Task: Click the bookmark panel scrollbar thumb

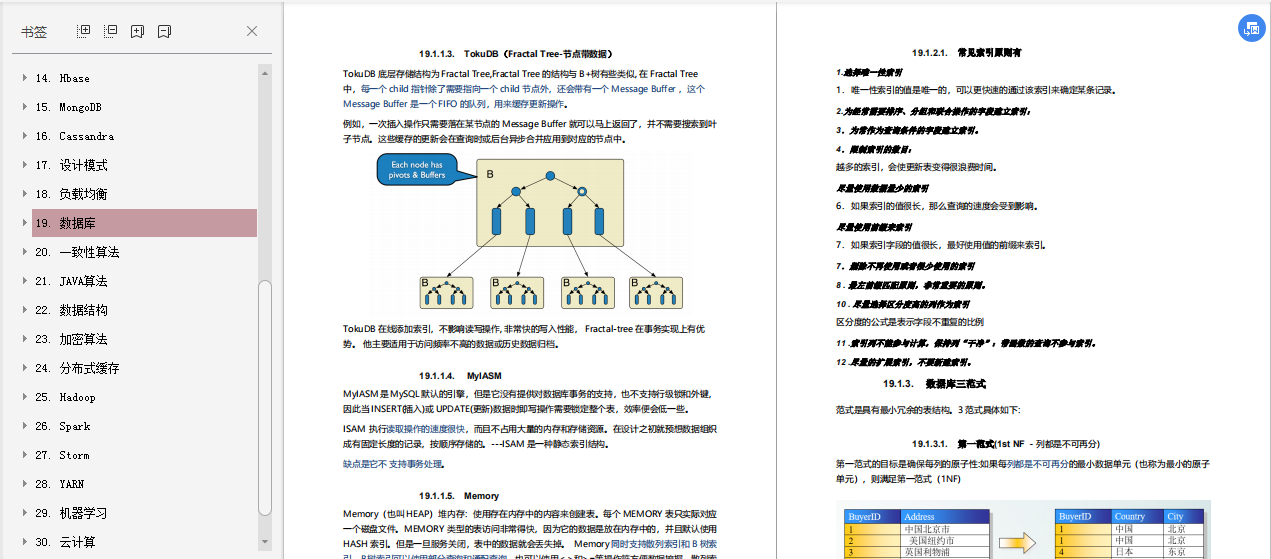Action: point(265,399)
